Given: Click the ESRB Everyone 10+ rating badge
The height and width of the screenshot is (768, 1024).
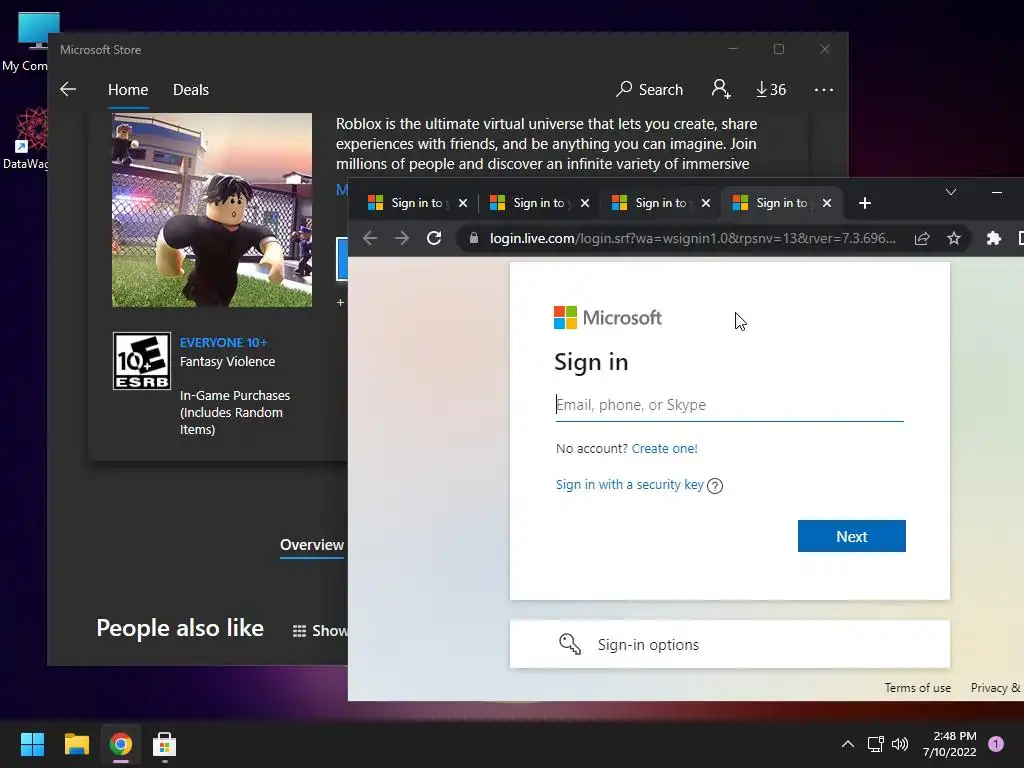Looking at the screenshot, I should click(142, 361).
